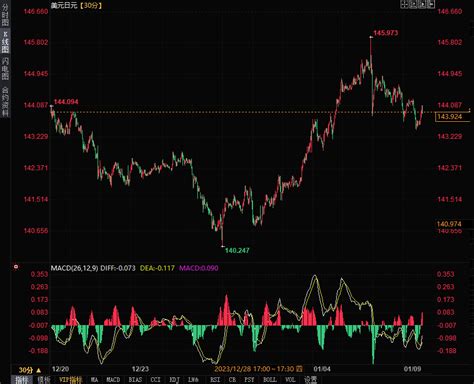Apply MACD indicator from the bottom bar
Screen dimensions: 474x384
point(113,379)
